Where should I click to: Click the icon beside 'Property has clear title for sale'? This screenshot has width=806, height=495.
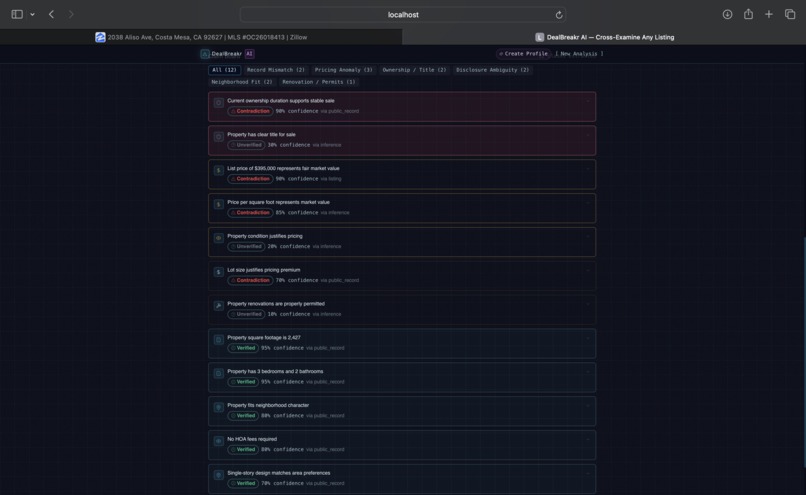[218, 137]
